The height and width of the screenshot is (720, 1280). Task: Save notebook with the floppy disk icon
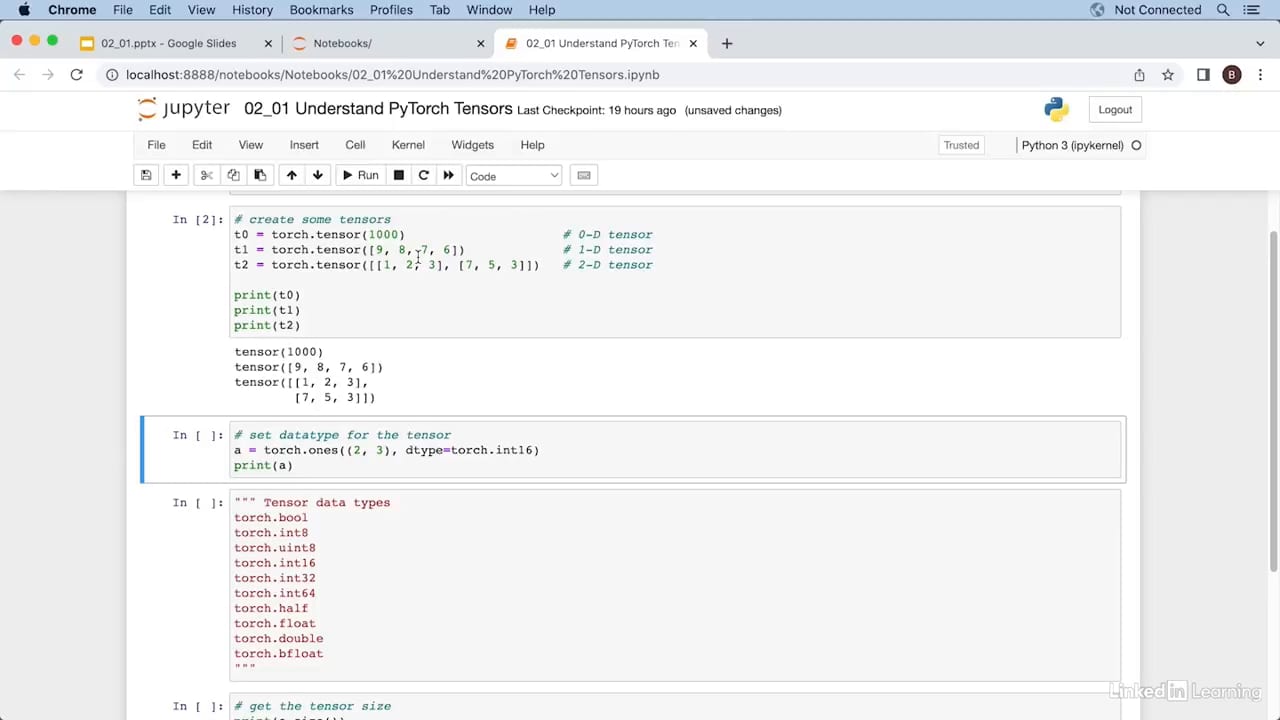point(146,176)
